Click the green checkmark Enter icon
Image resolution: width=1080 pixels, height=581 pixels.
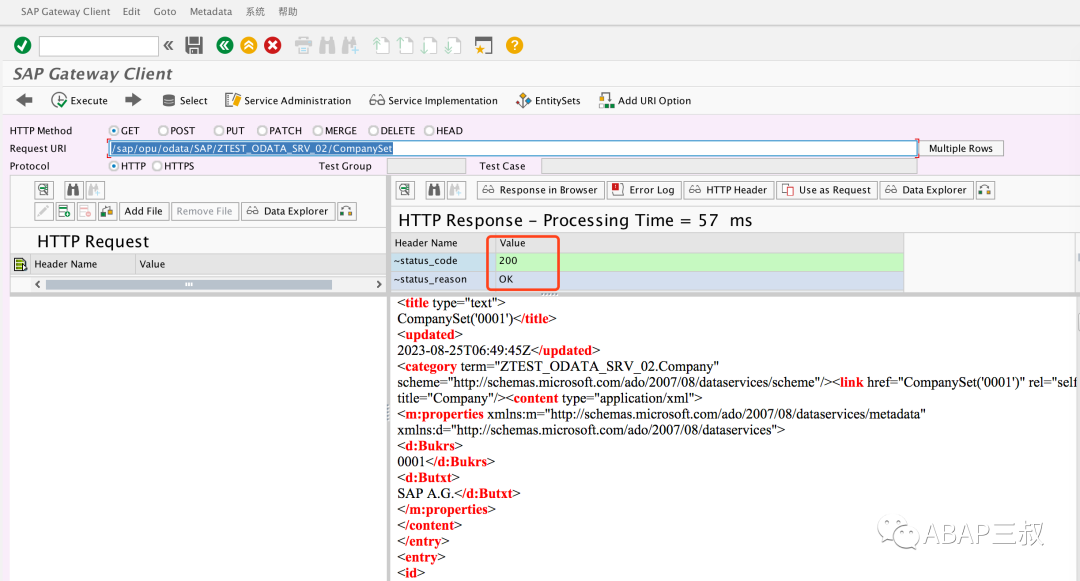click(23, 45)
